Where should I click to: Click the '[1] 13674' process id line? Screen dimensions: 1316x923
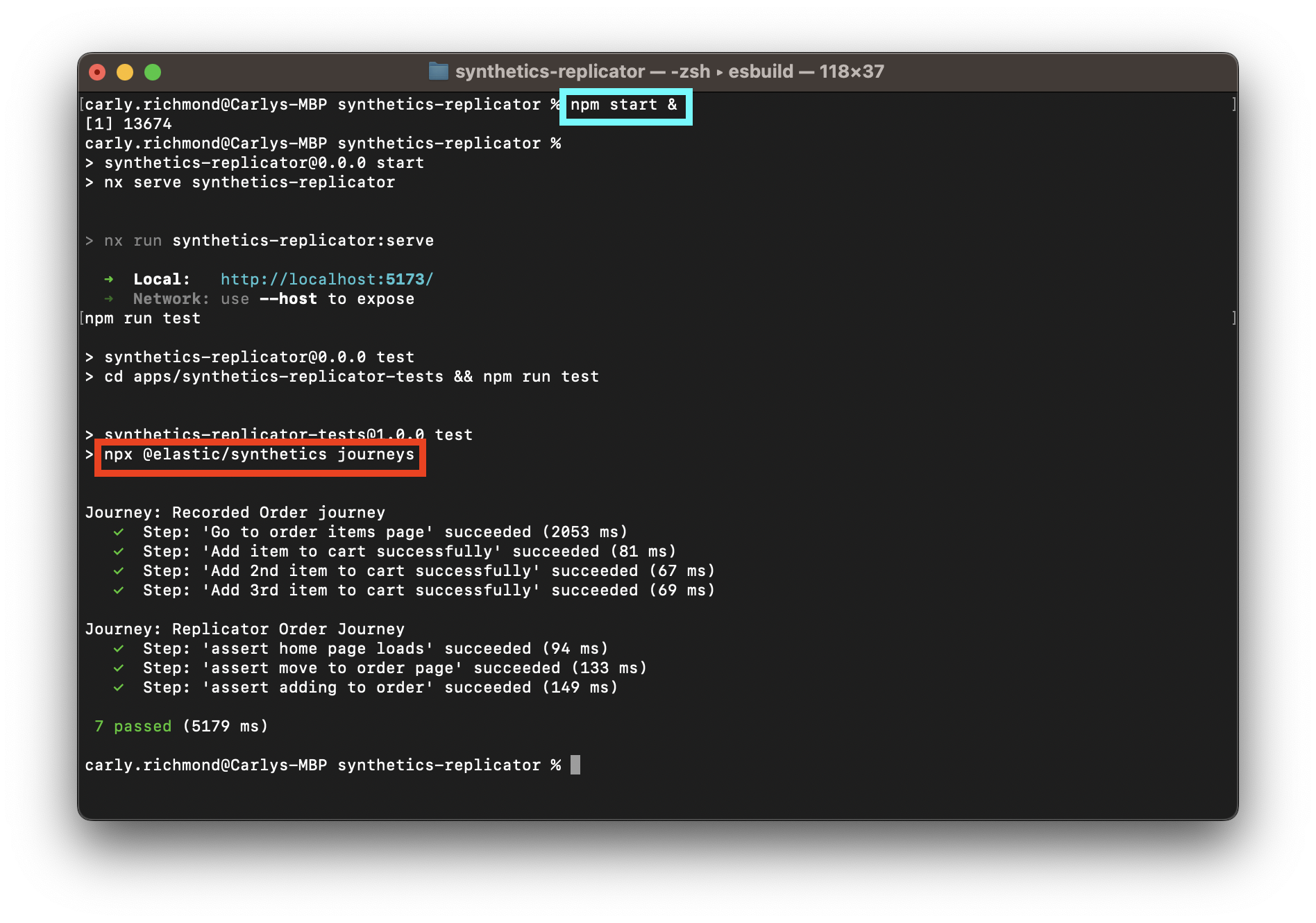(128, 124)
